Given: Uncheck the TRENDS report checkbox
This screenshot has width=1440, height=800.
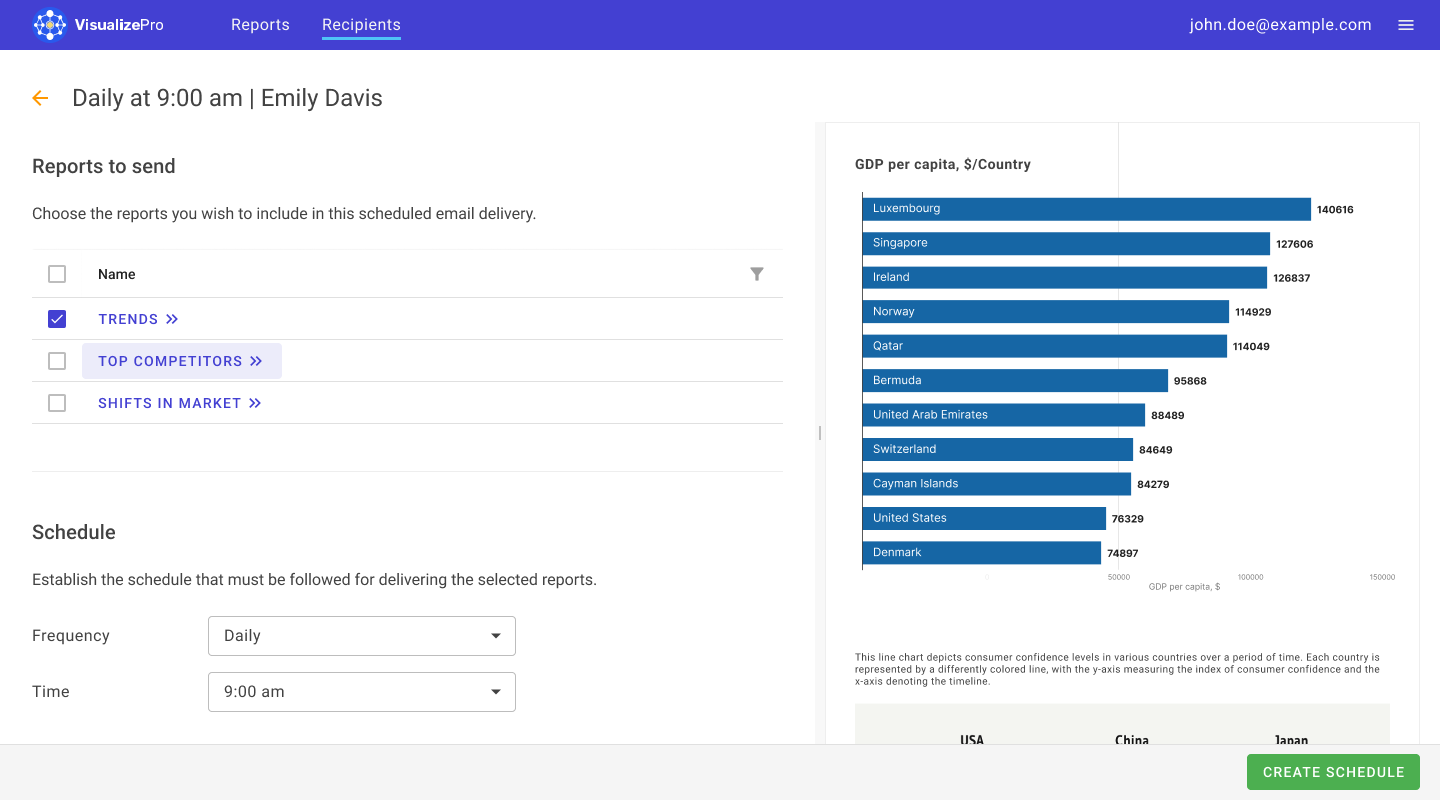Looking at the screenshot, I should (x=57, y=319).
